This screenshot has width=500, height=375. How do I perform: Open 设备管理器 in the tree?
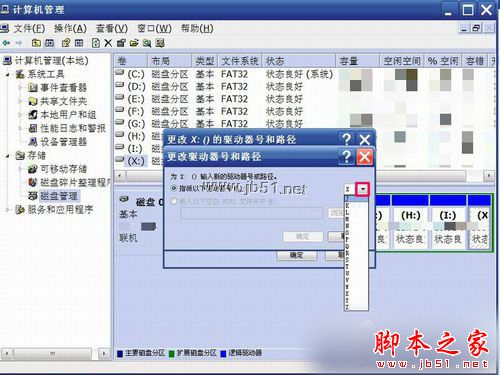pyautogui.click(x=63, y=142)
